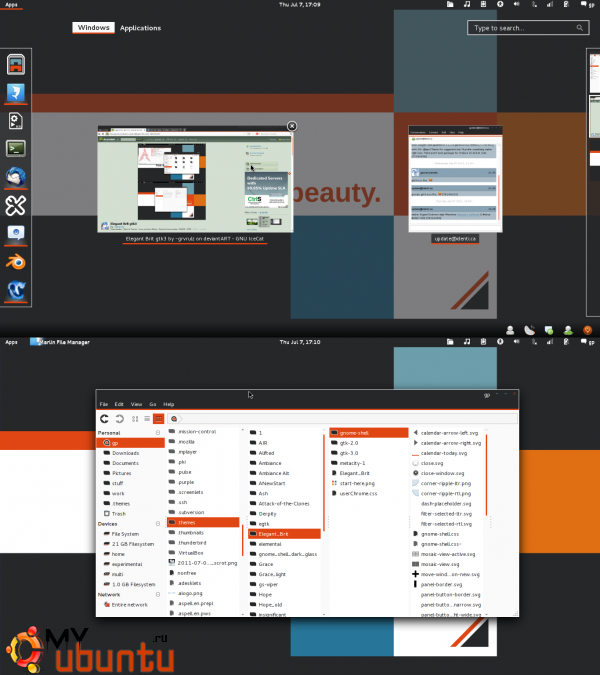Collapse the Network section in the sidebar
This screenshot has height=675, width=600.
[x=159, y=594]
